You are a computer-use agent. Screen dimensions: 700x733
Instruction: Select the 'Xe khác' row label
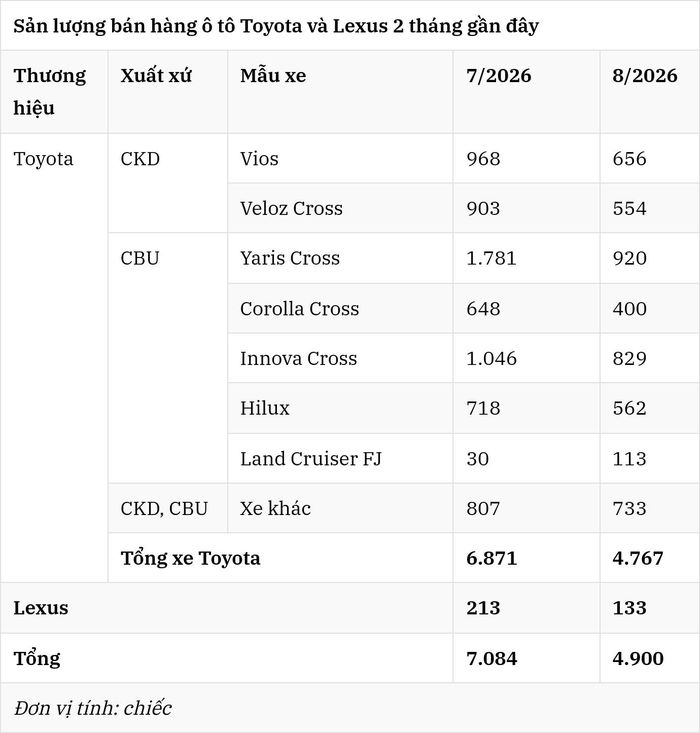click(x=275, y=508)
